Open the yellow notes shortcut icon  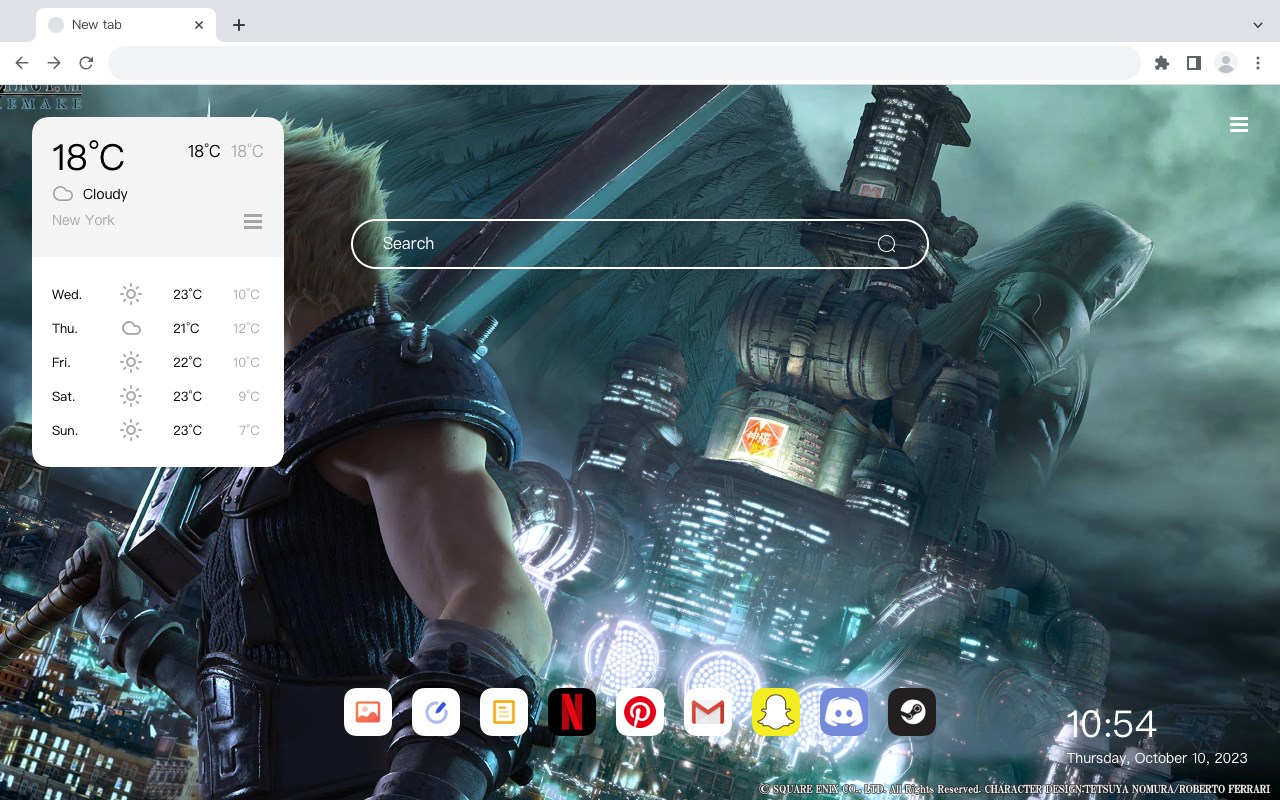(x=504, y=712)
